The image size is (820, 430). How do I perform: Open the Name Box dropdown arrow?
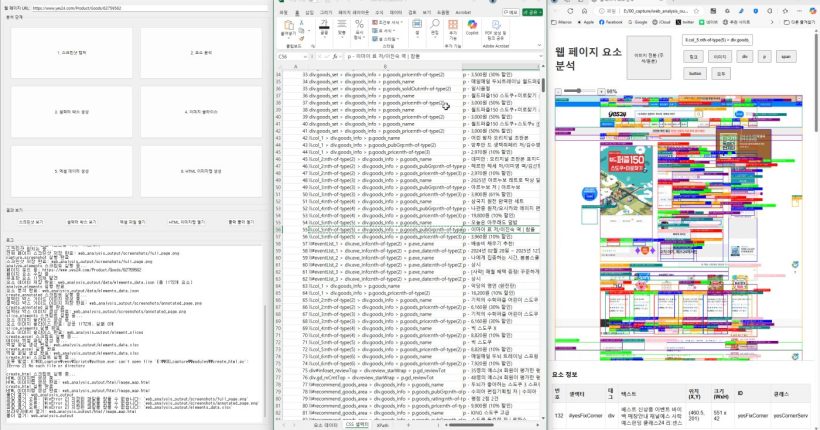pyautogui.click(x=307, y=57)
